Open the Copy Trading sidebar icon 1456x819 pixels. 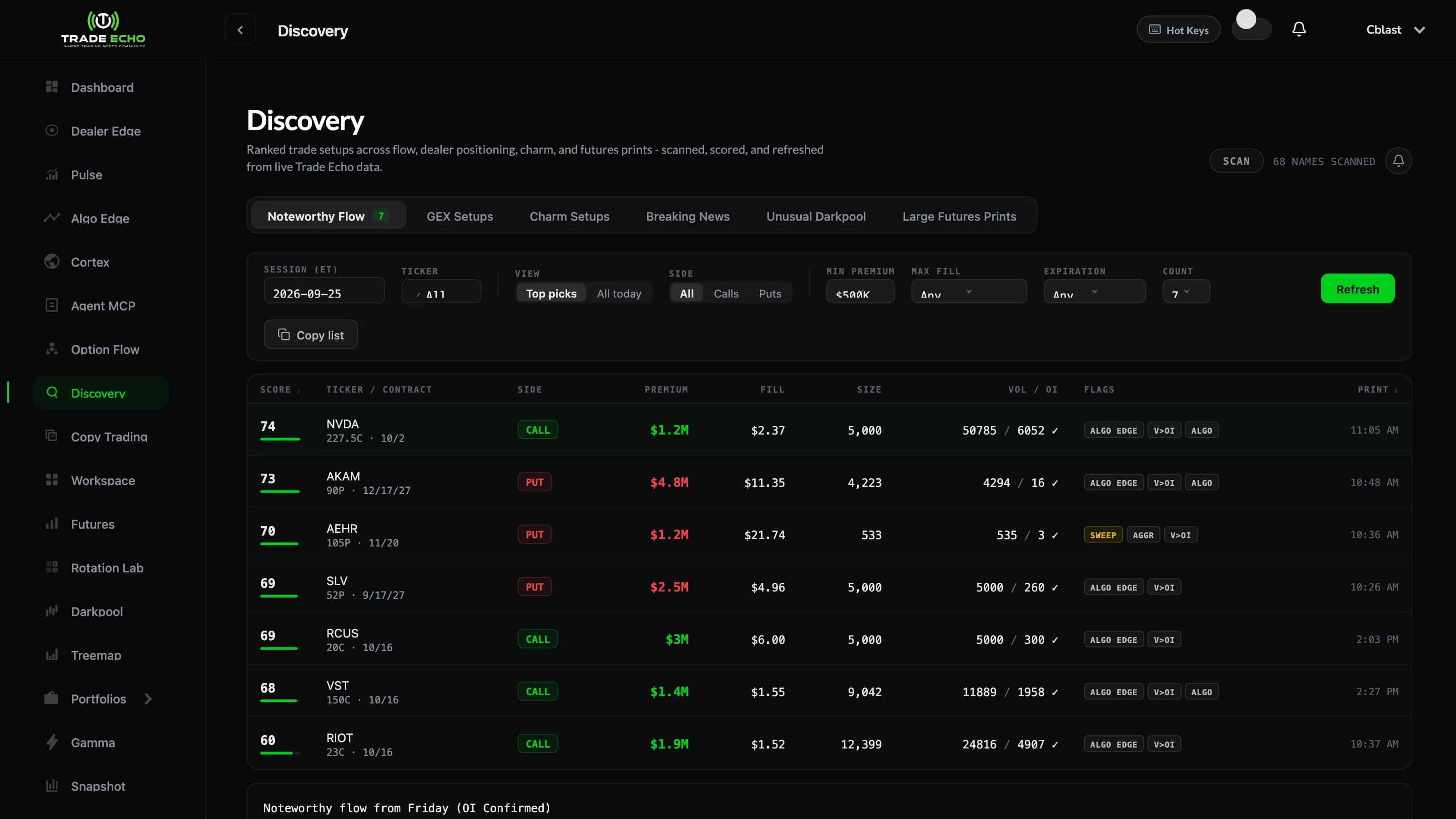[51, 436]
